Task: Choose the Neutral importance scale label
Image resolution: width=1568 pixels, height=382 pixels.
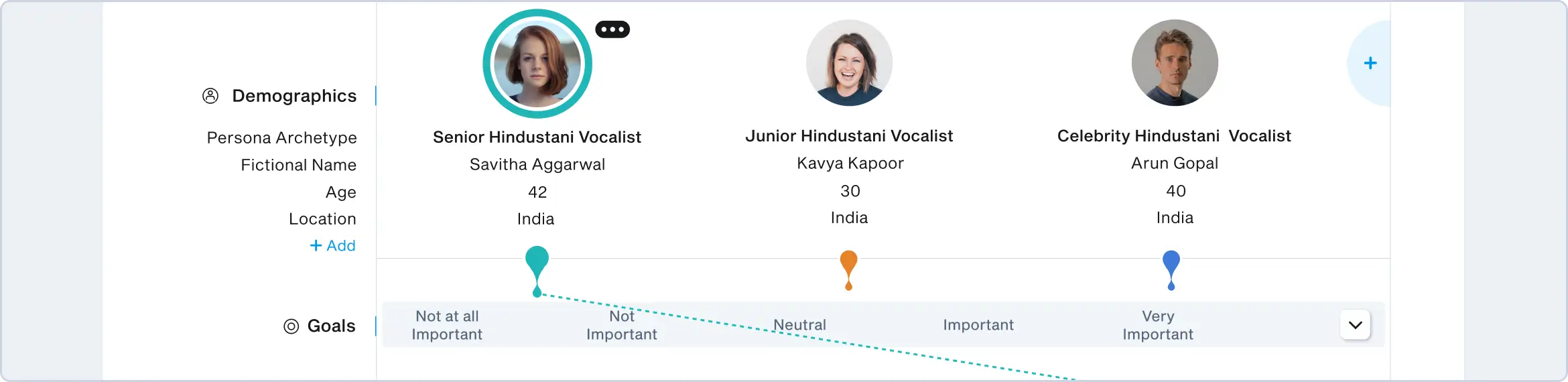Action: pos(799,325)
